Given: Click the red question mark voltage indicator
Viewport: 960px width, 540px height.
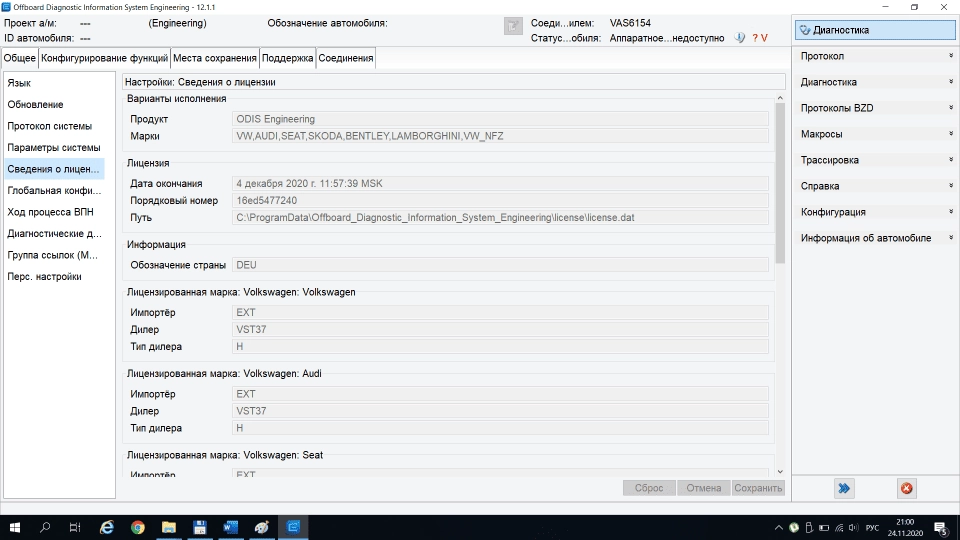Looking at the screenshot, I should (x=760, y=38).
